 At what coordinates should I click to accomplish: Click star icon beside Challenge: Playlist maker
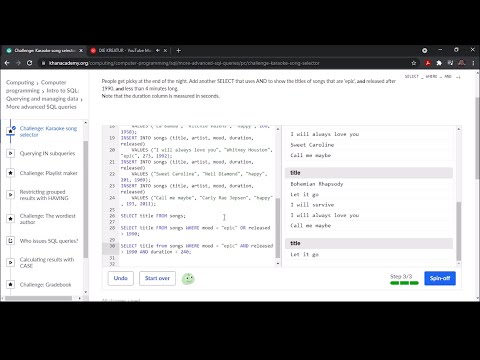[x=11, y=173]
